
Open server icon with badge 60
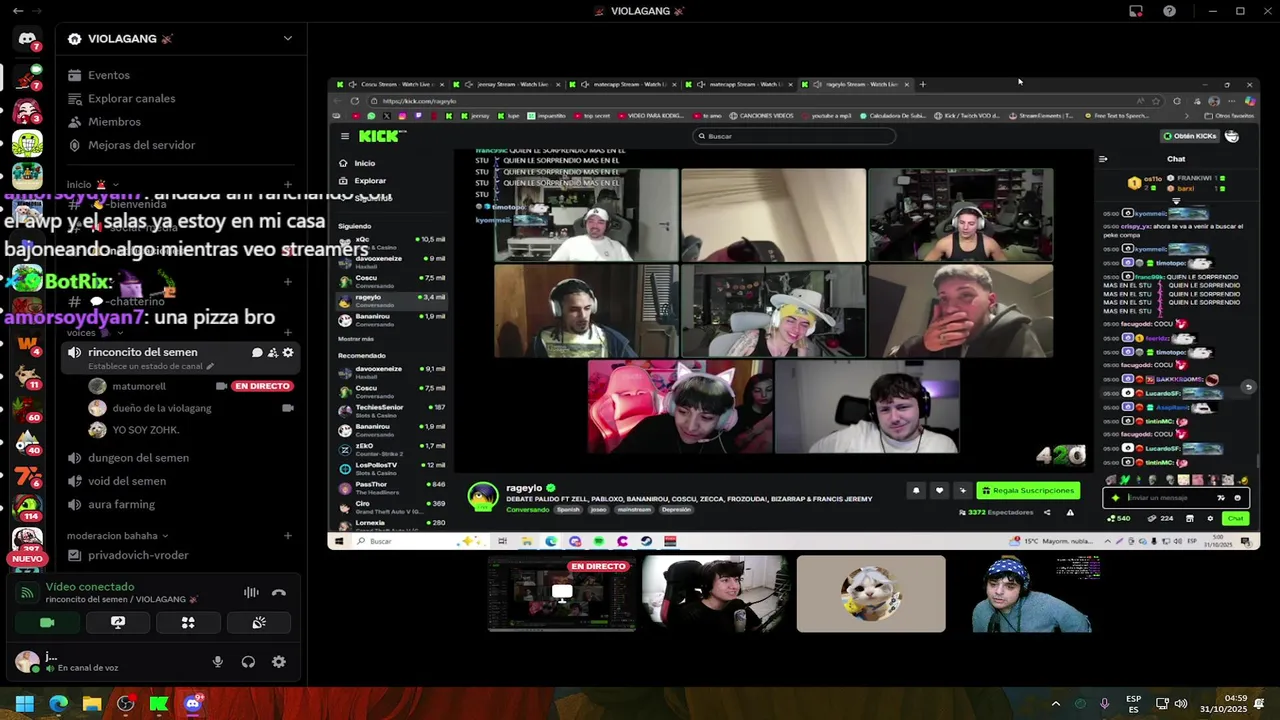(27, 410)
